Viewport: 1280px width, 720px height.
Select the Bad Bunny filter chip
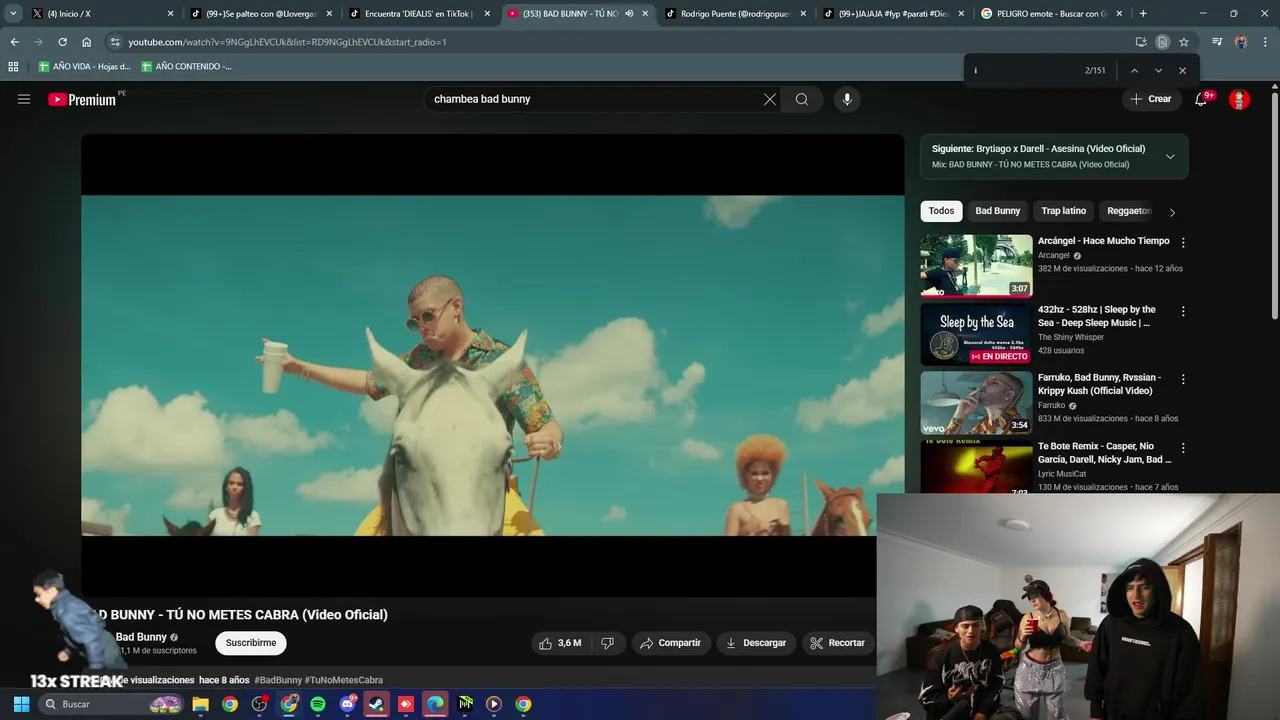pos(998,211)
